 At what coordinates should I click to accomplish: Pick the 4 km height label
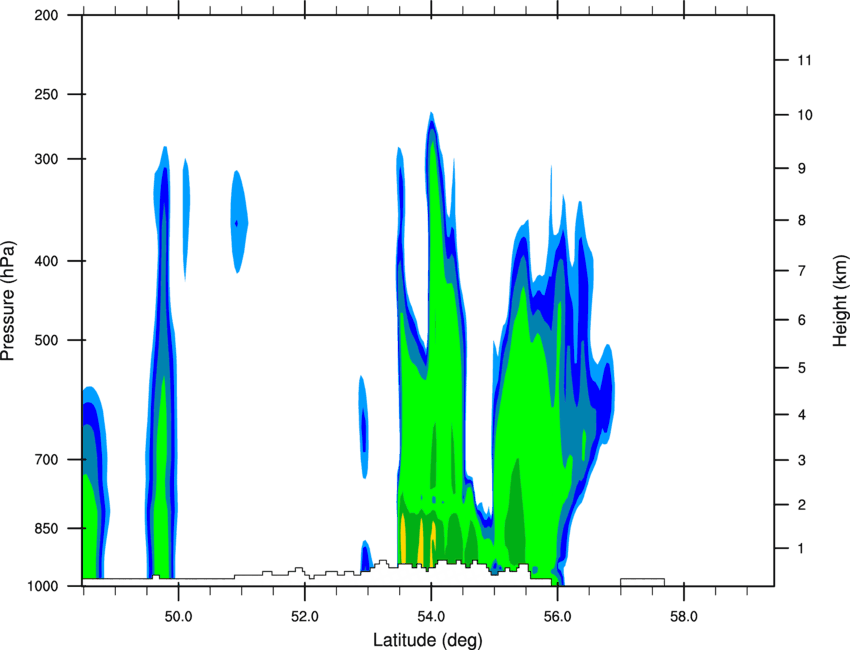pyautogui.click(x=802, y=415)
